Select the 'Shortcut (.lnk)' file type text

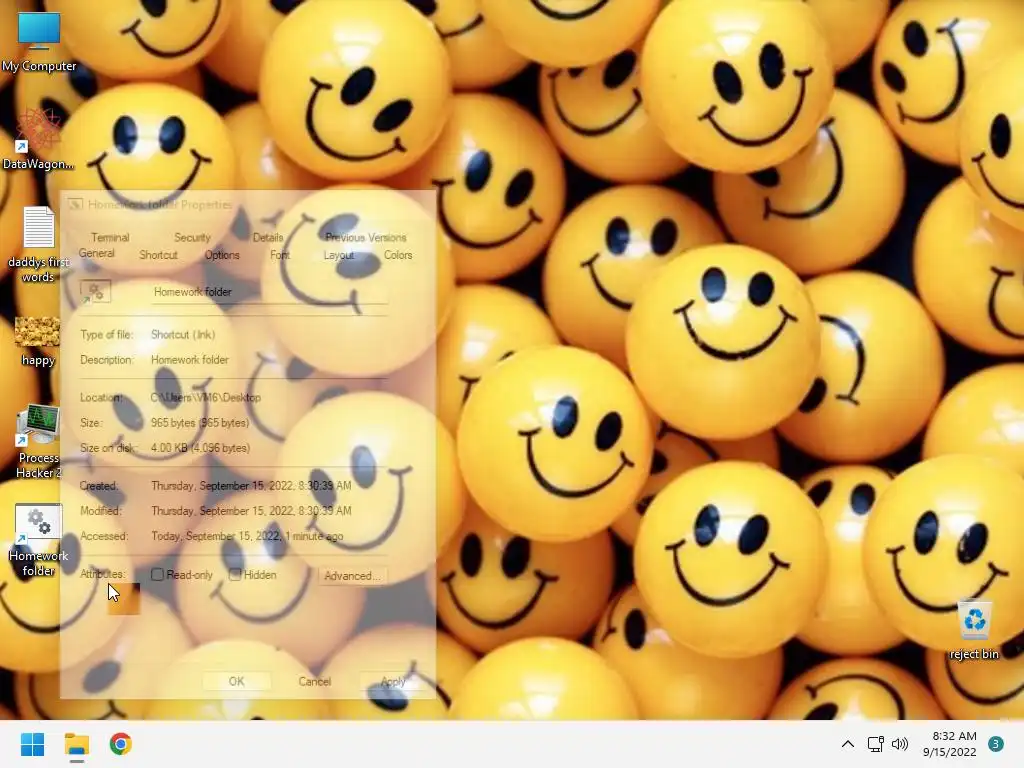183,334
